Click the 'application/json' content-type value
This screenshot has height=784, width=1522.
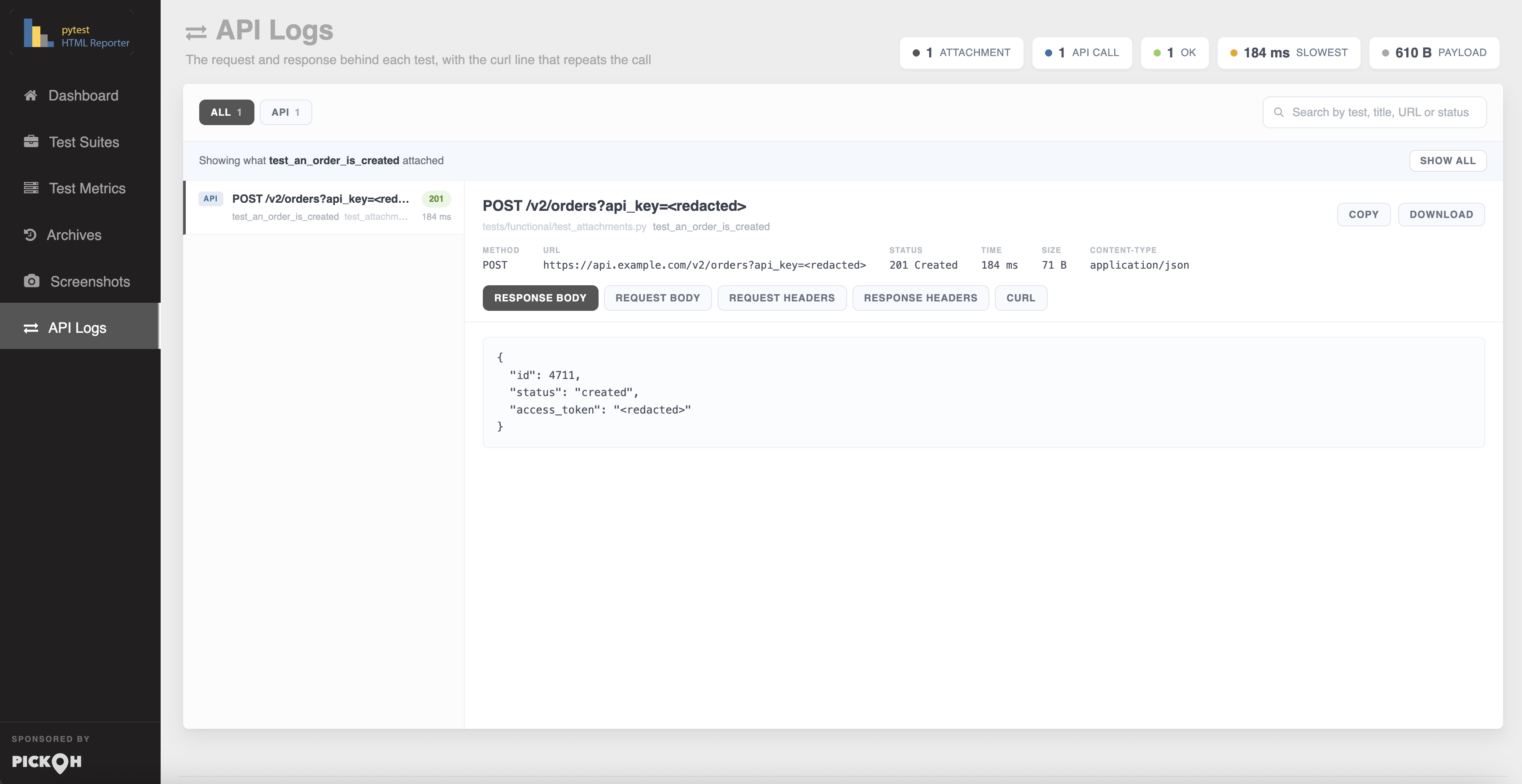point(1139,265)
